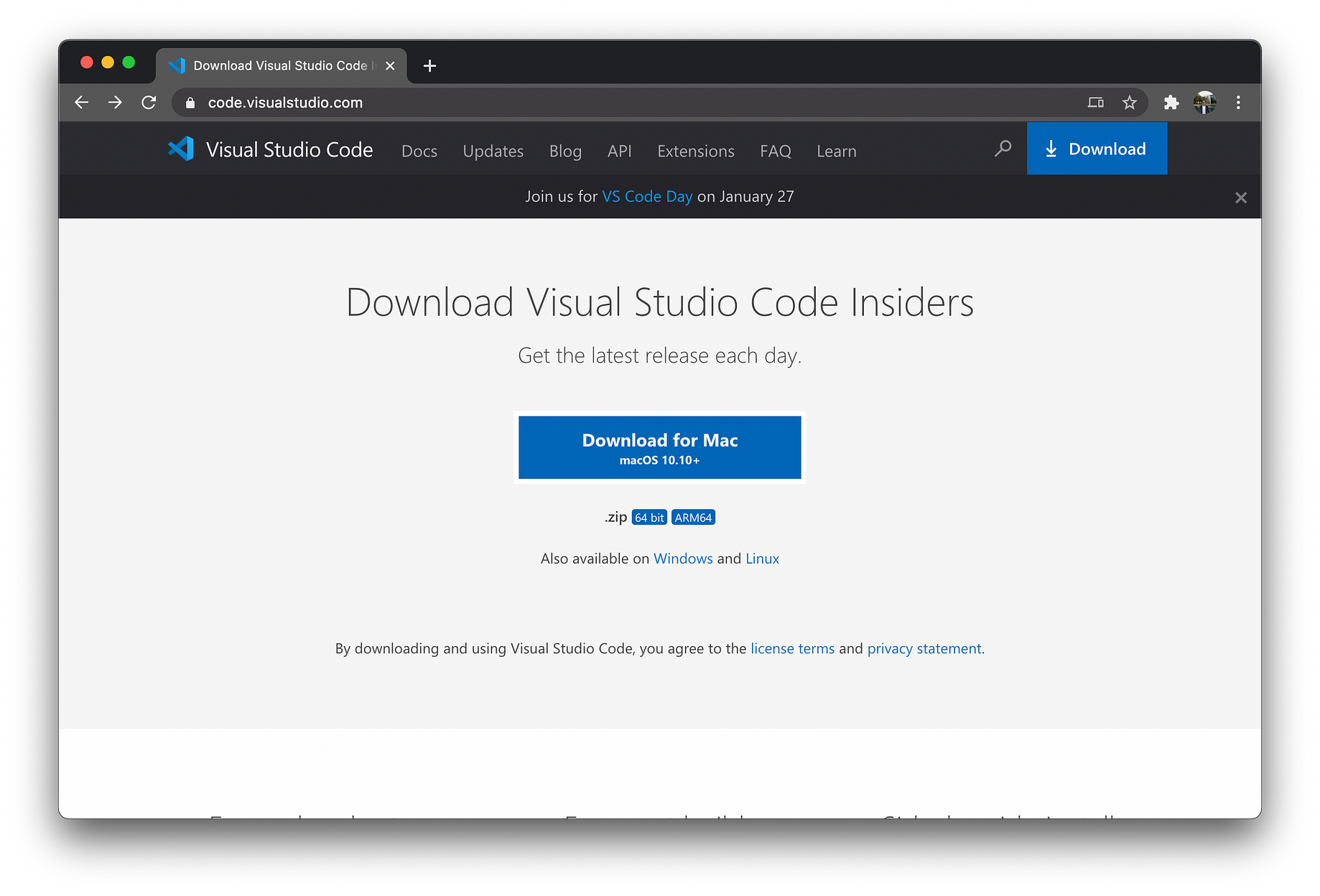Open the Updates menu item
The height and width of the screenshot is (896, 1320).
(493, 151)
